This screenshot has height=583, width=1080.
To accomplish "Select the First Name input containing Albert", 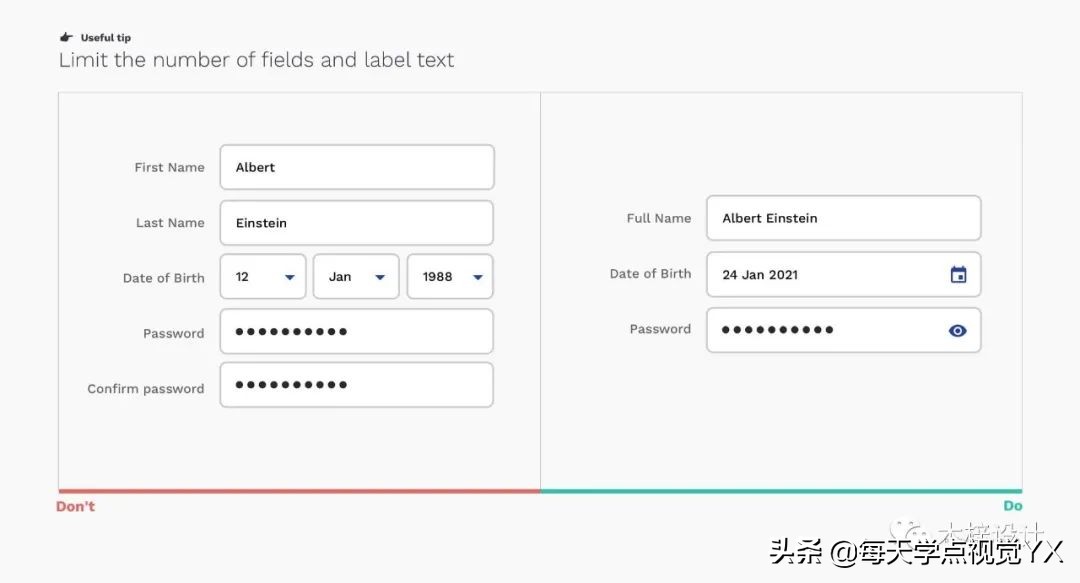I will 356,167.
